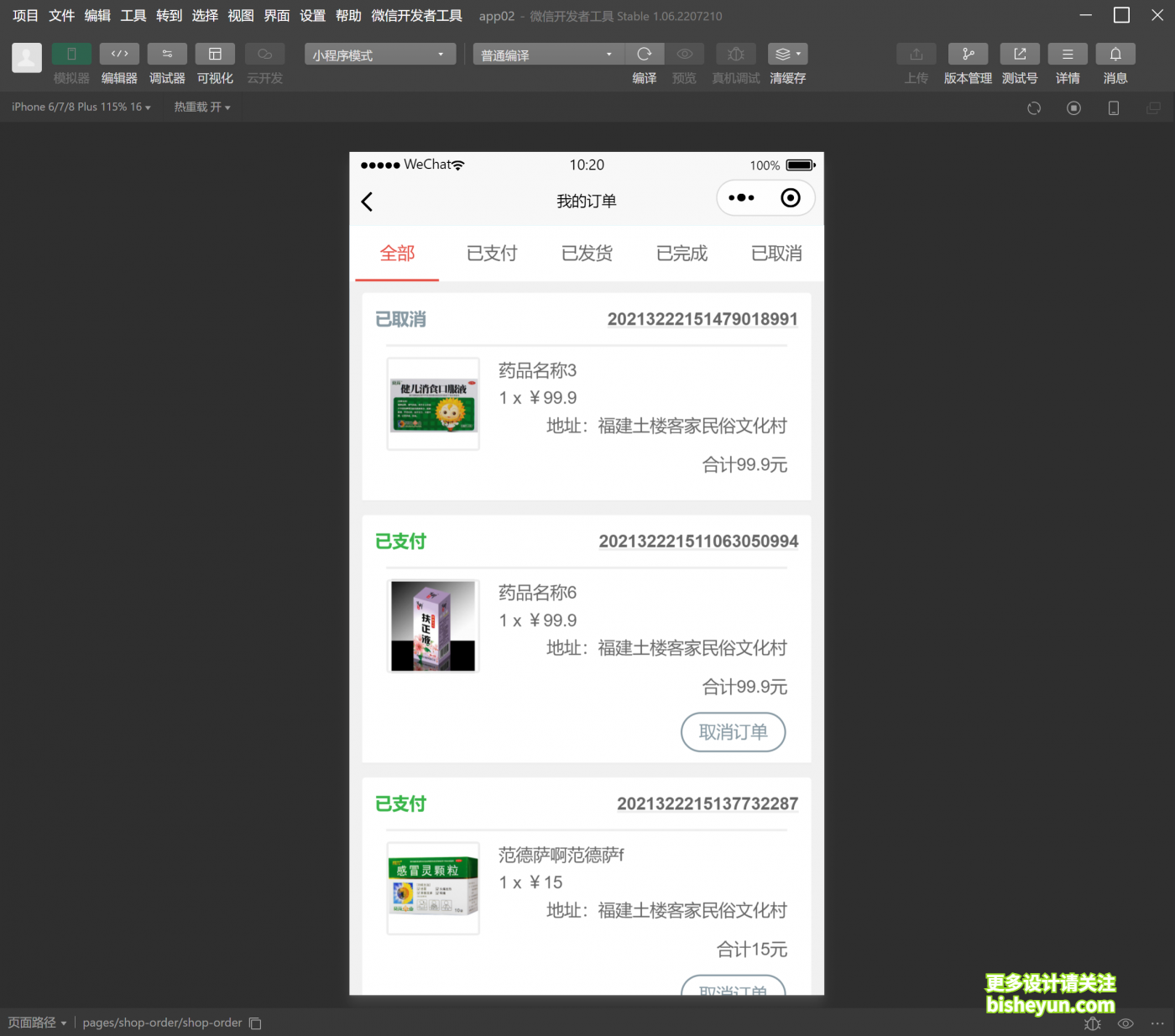This screenshot has width=1175, height=1036.
Task: Click the 药品名称3 product thumbnail
Action: point(433,404)
